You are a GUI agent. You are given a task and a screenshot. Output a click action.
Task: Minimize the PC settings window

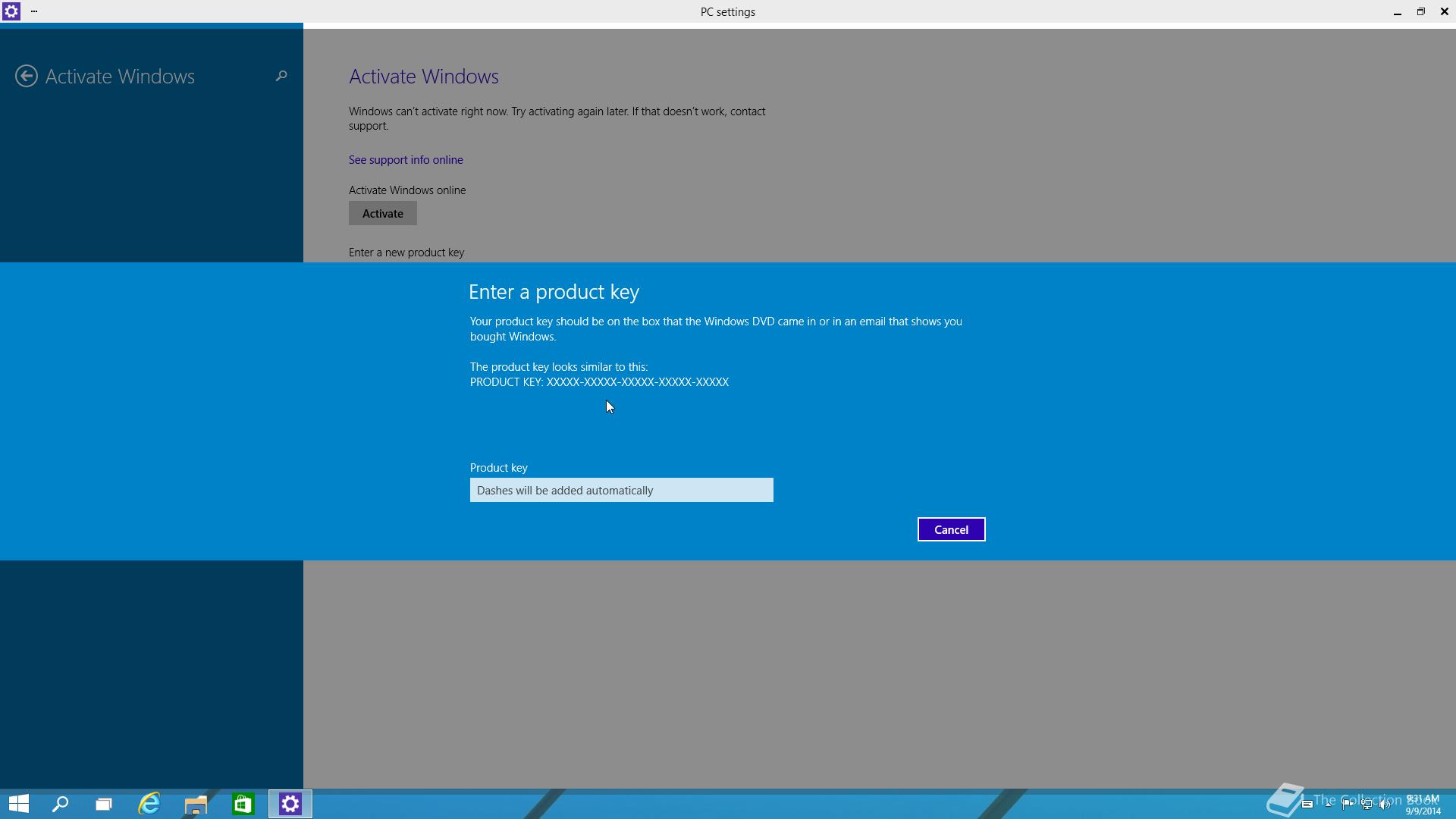coord(1397,11)
